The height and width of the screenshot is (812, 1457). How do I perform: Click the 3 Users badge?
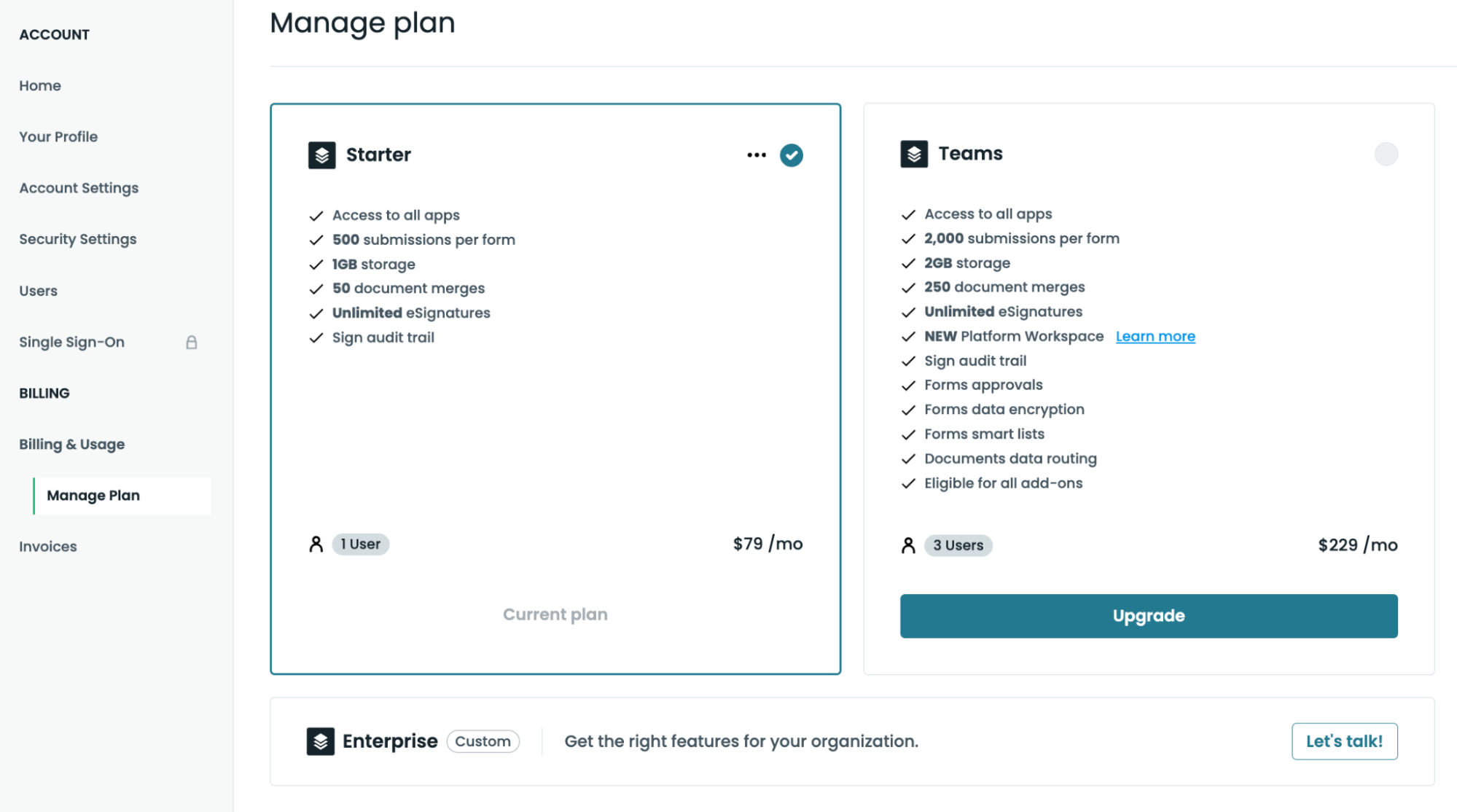point(958,546)
